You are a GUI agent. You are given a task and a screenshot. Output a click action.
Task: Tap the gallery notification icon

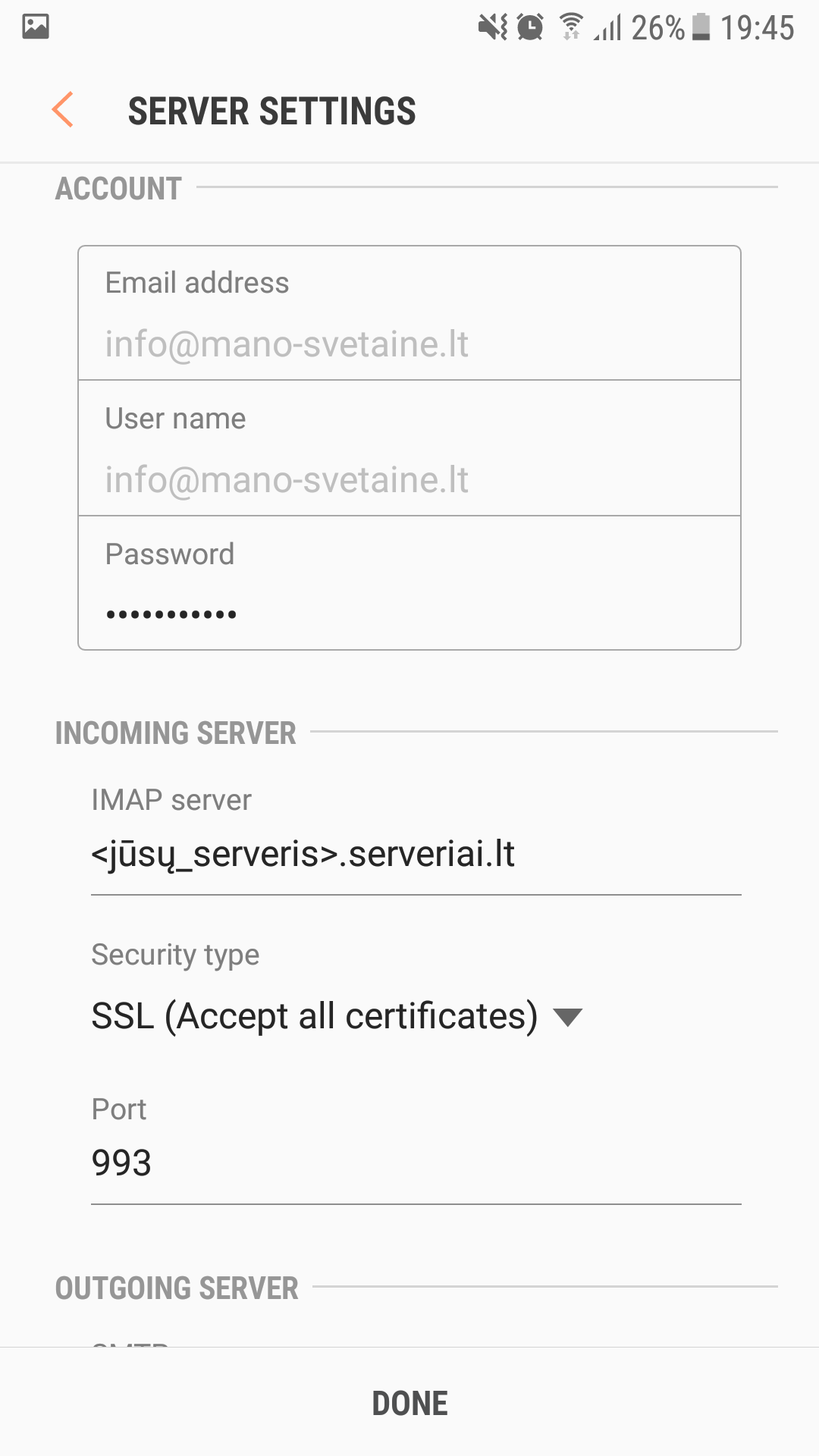36,27
